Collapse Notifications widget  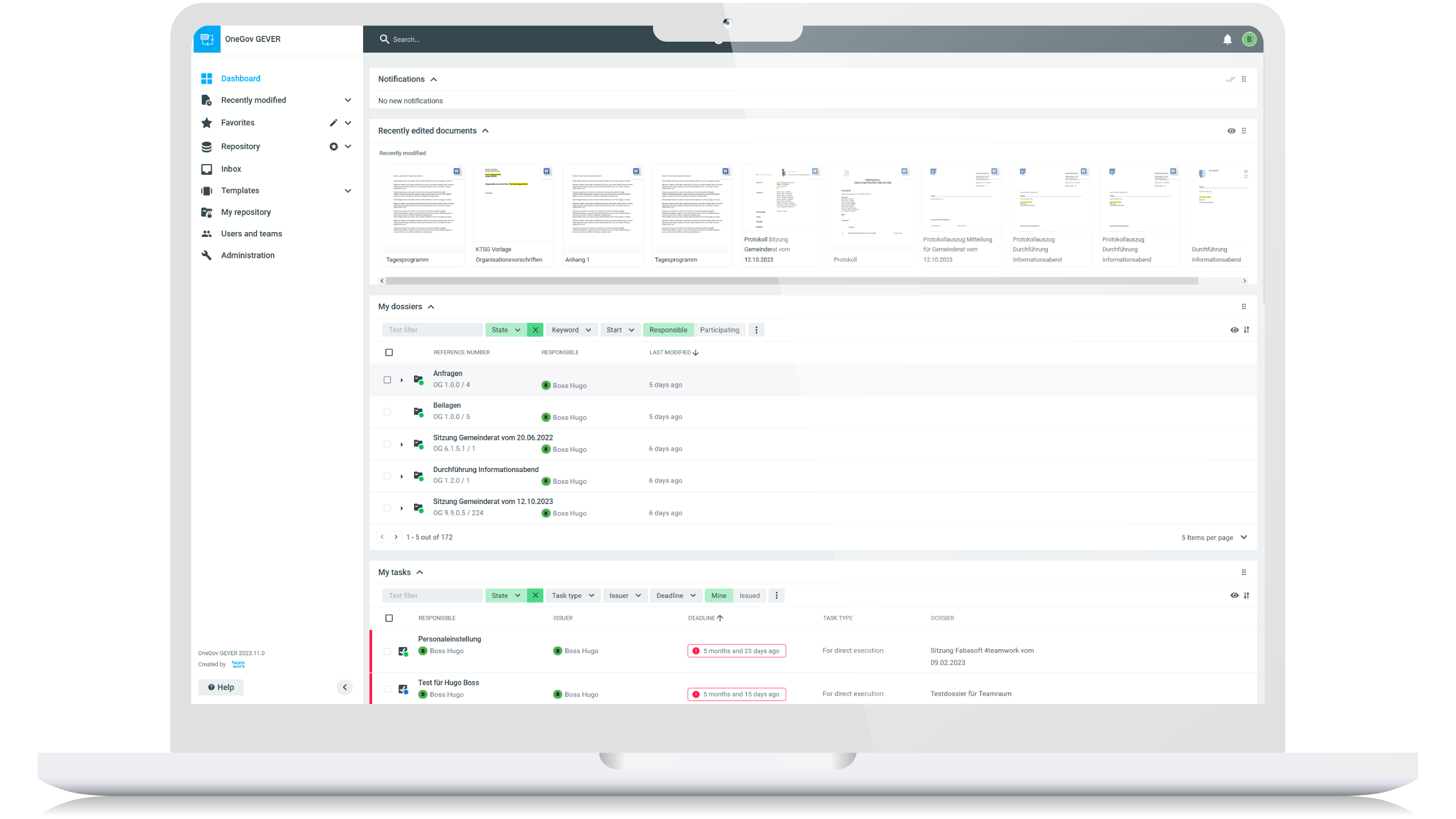pyautogui.click(x=434, y=79)
